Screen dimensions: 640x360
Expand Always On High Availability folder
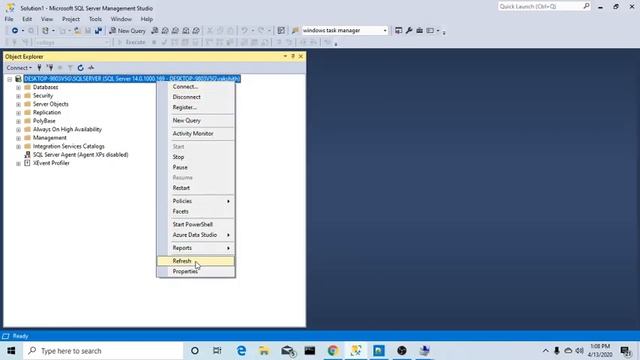tap(18, 129)
